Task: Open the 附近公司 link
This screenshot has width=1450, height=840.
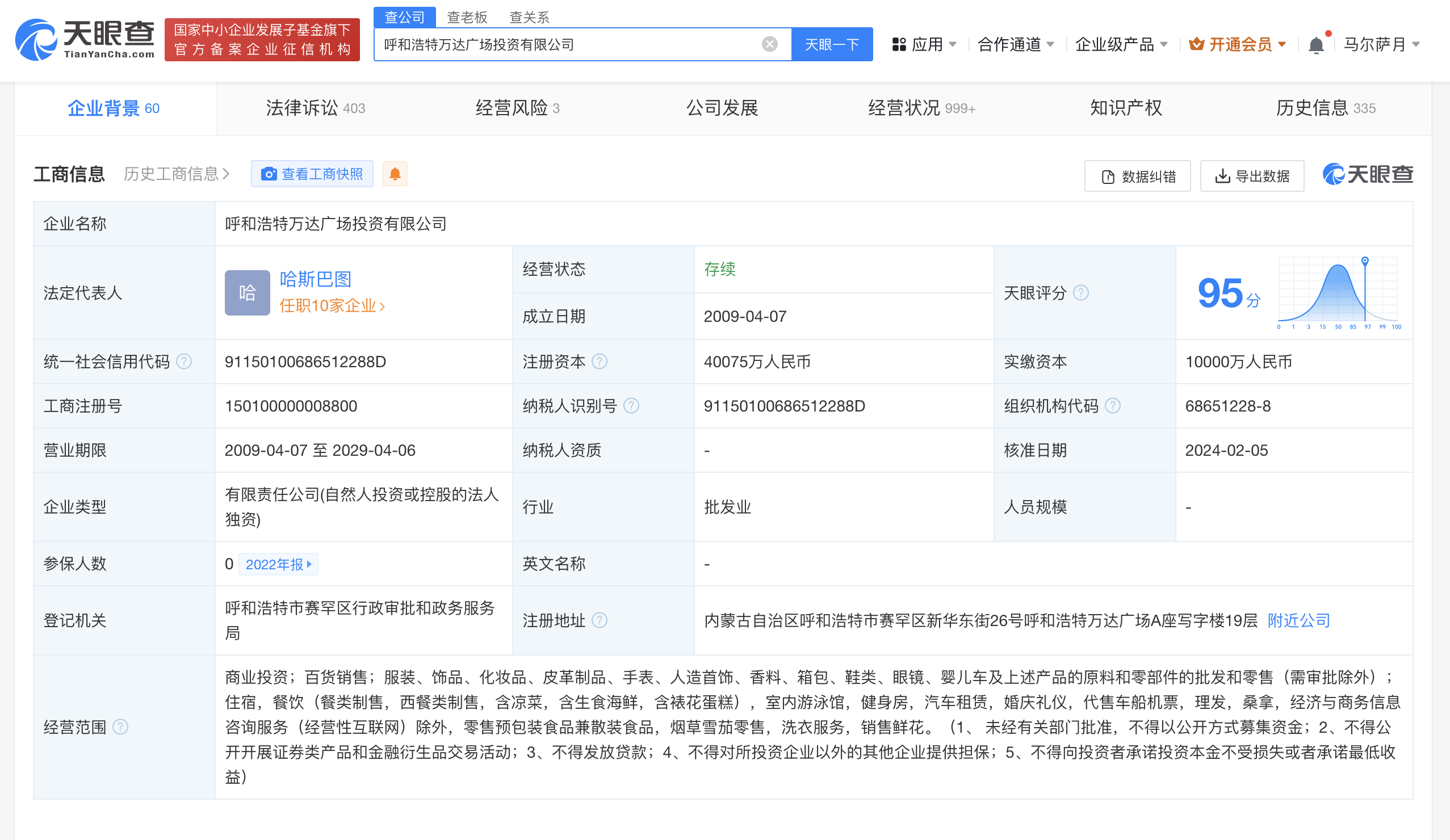Action: [x=1298, y=620]
